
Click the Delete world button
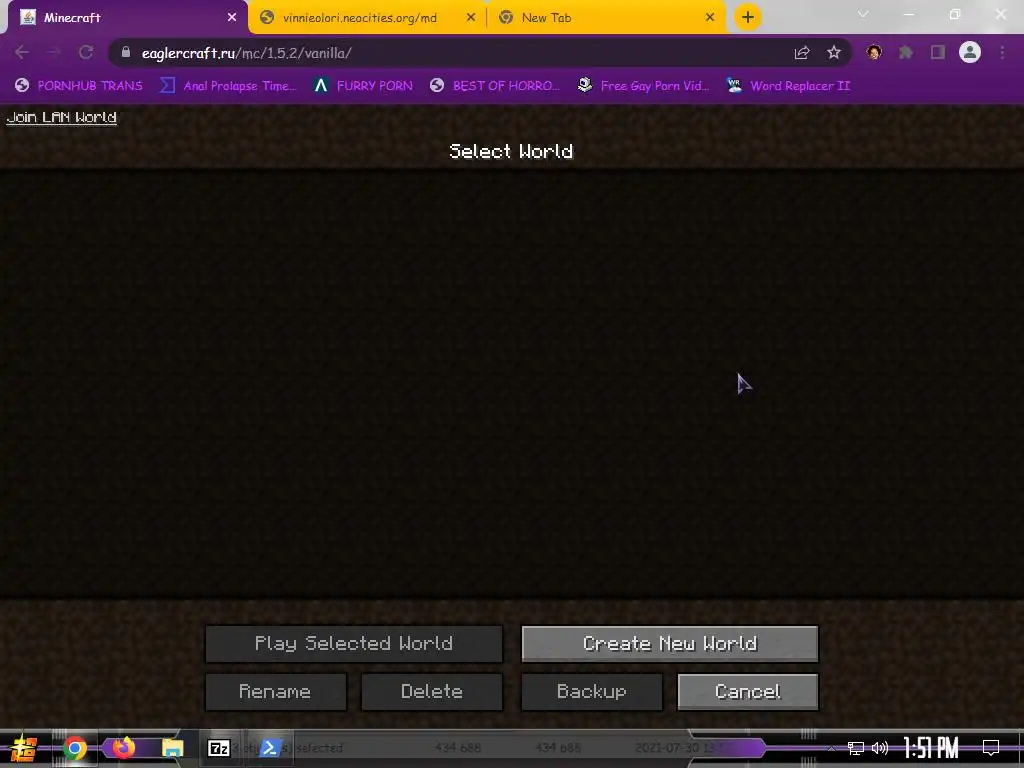click(432, 692)
